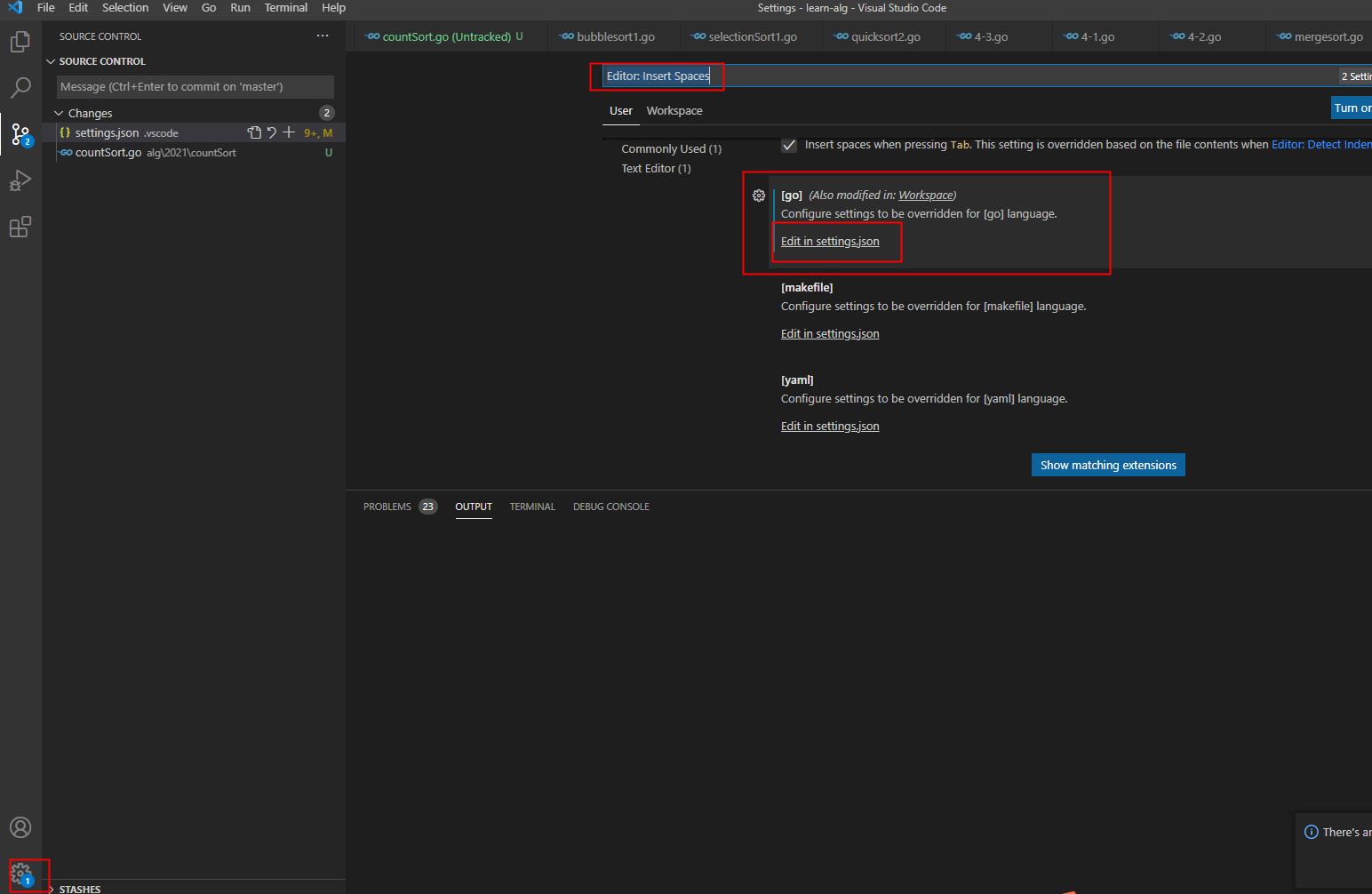This screenshot has height=894, width=1372.
Task: Switch to the OUTPUT panel tab
Action: tap(474, 507)
